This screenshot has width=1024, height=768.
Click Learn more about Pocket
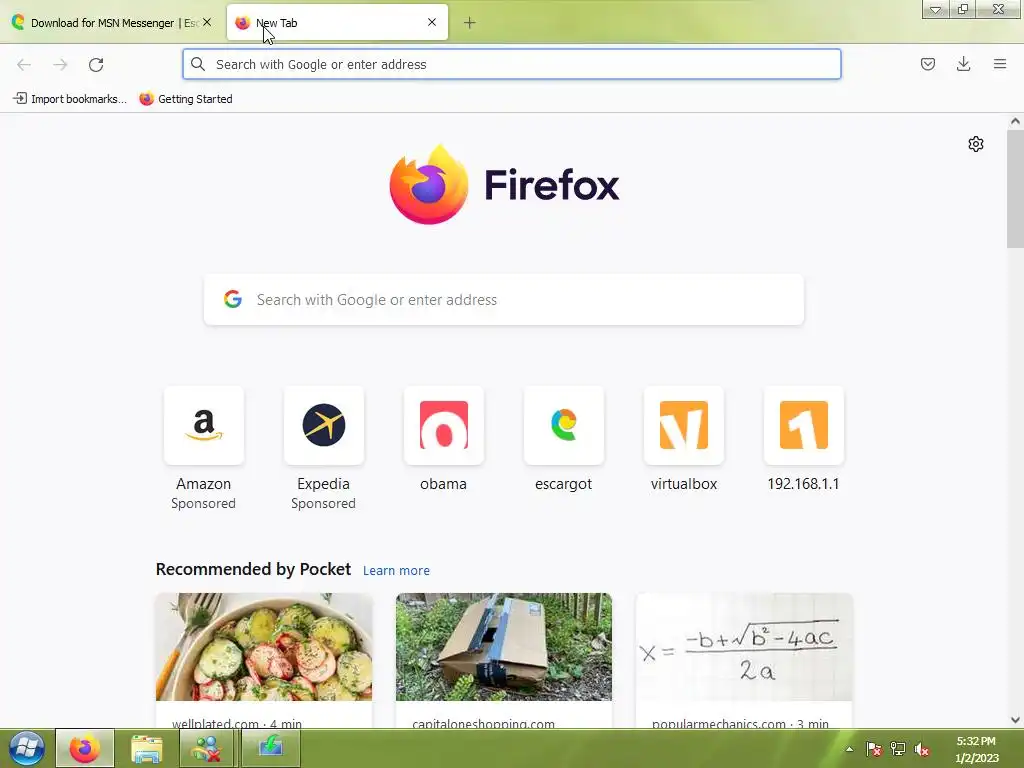(396, 571)
